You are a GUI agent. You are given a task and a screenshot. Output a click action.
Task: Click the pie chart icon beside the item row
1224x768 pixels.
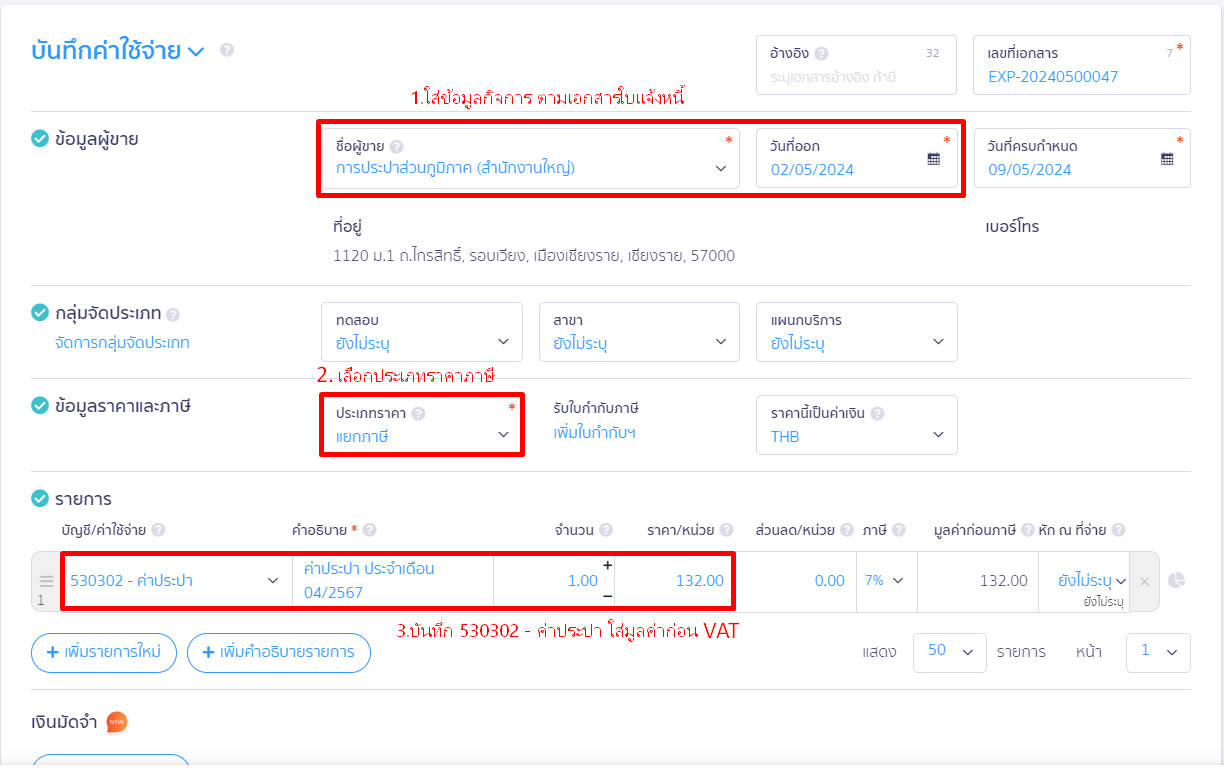(1176, 580)
